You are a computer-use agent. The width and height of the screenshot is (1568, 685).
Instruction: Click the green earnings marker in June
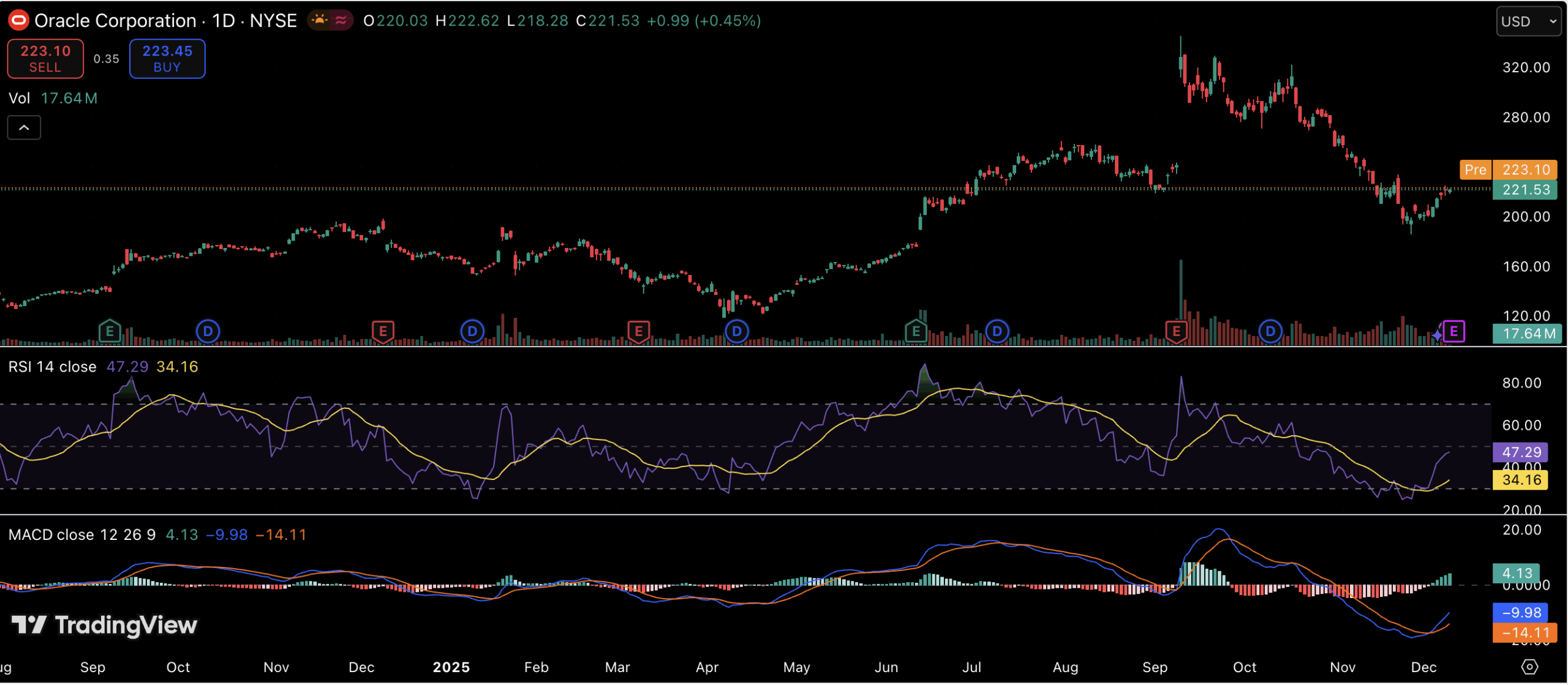click(916, 332)
